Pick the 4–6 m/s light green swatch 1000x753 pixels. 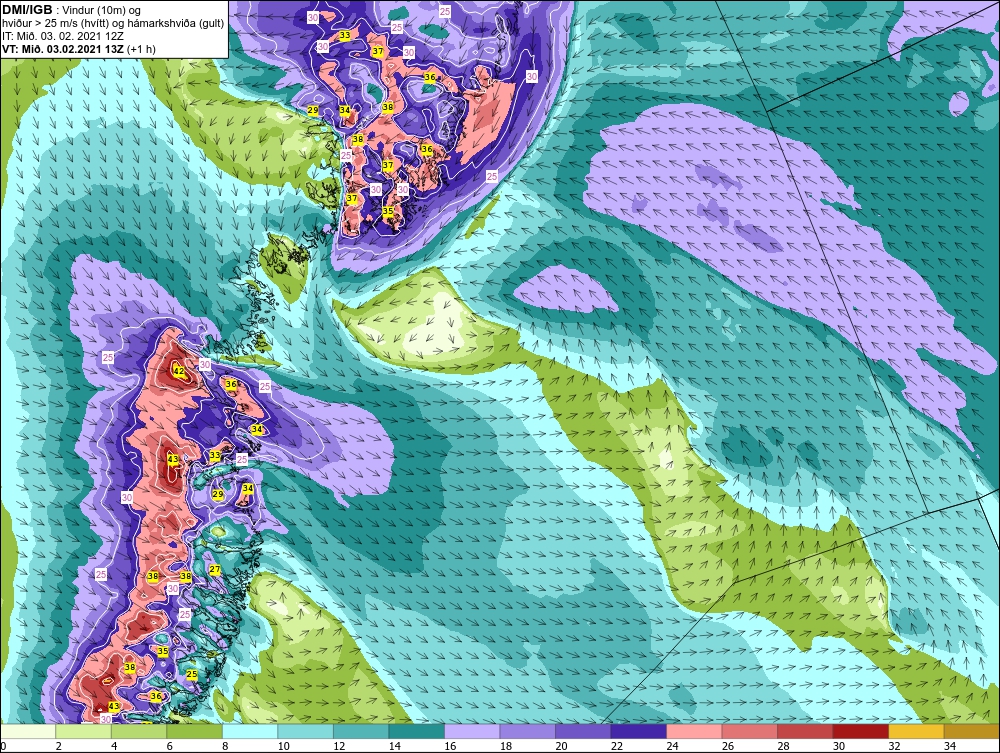coord(139,731)
